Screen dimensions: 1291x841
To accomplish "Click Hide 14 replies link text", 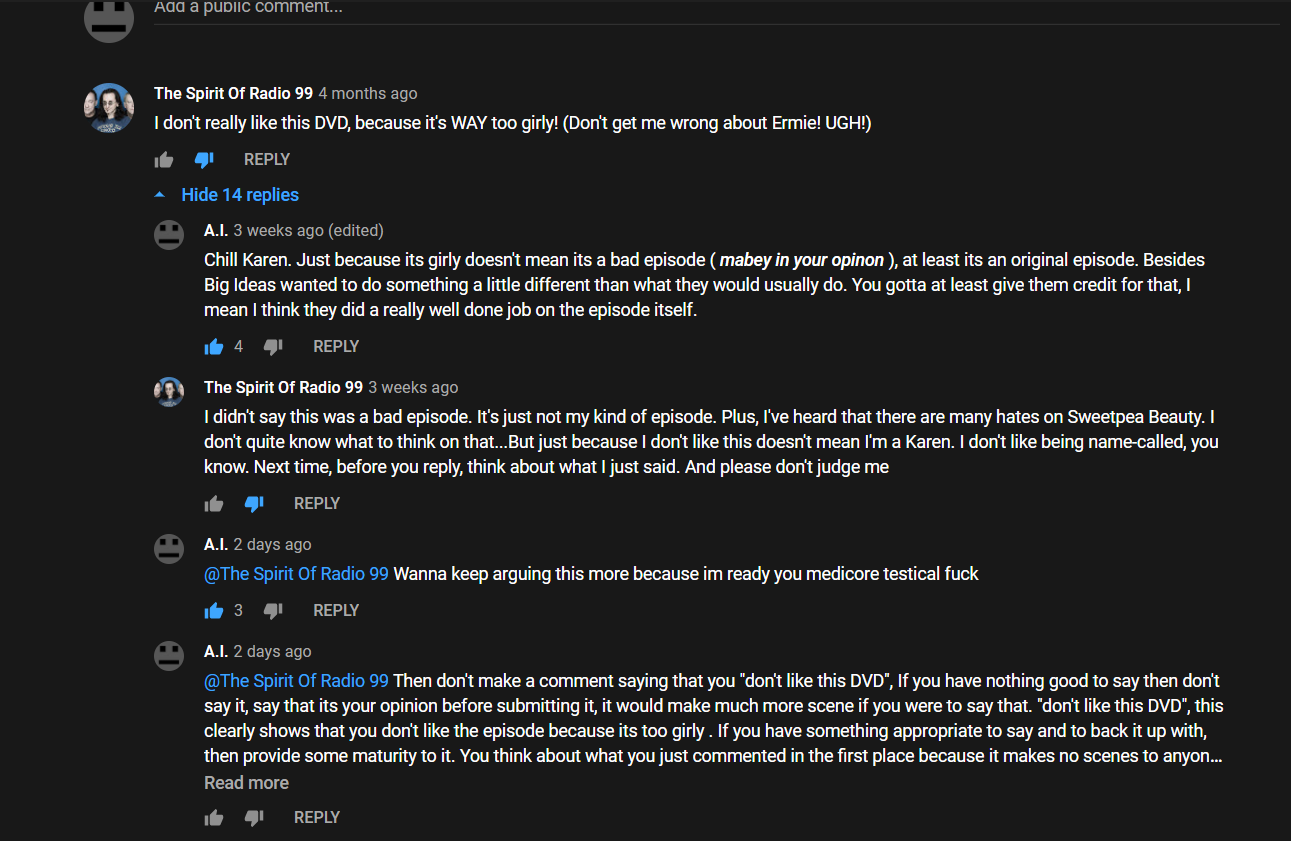I will [x=240, y=195].
